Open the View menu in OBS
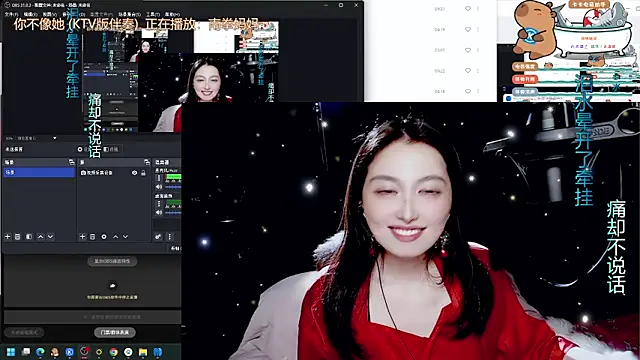The width and height of the screenshot is (640, 360). [49, 14]
